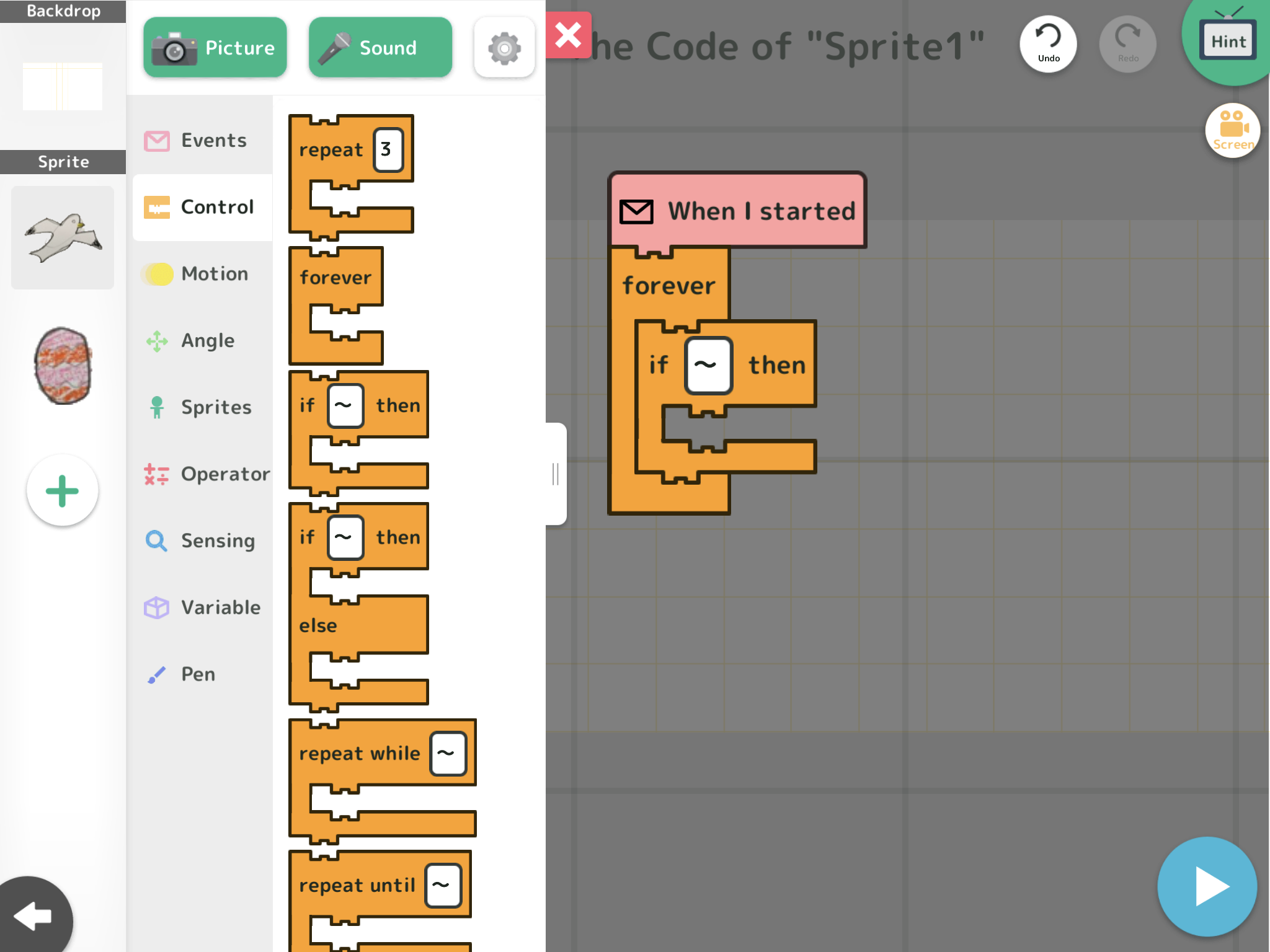This screenshot has width=1270, height=952.
Task: Click the Variable cube icon
Action: click(156, 607)
